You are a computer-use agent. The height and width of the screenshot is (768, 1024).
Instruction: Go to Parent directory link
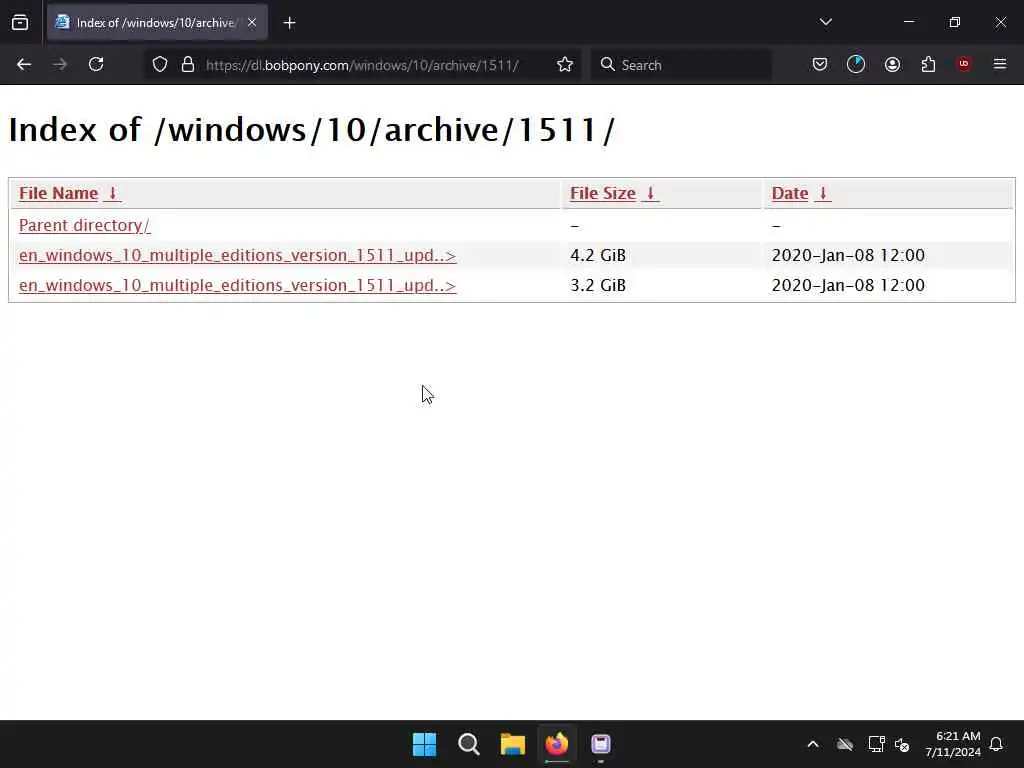pos(84,225)
